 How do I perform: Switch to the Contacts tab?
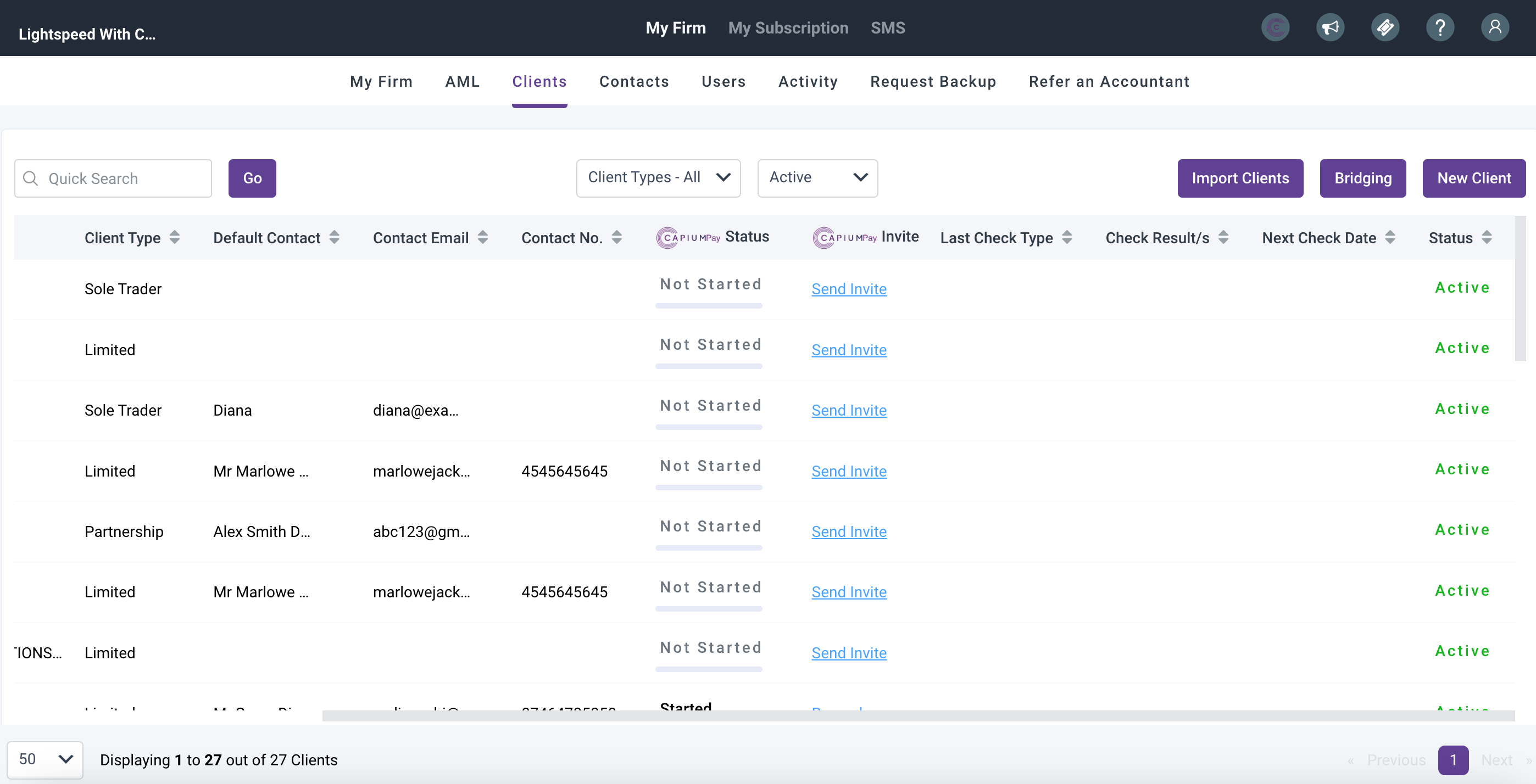tap(634, 82)
